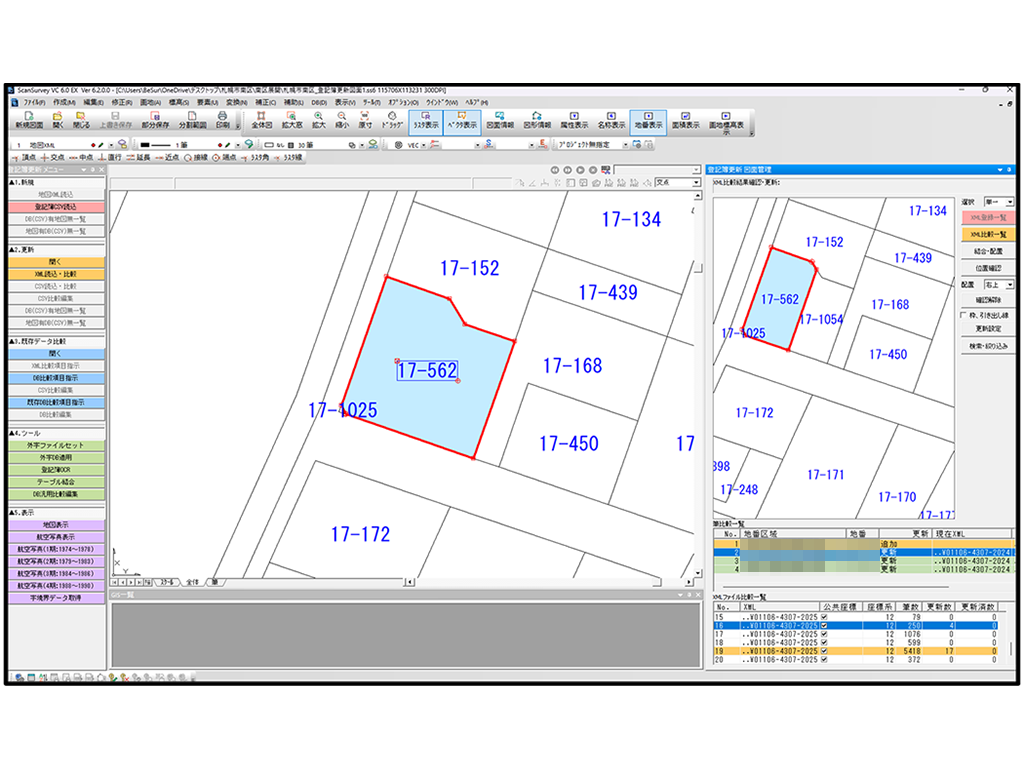Open the 図面情報 (drawing info) tool
Image resolution: width=1024 pixels, height=768 pixels.
click(x=499, y=120)
